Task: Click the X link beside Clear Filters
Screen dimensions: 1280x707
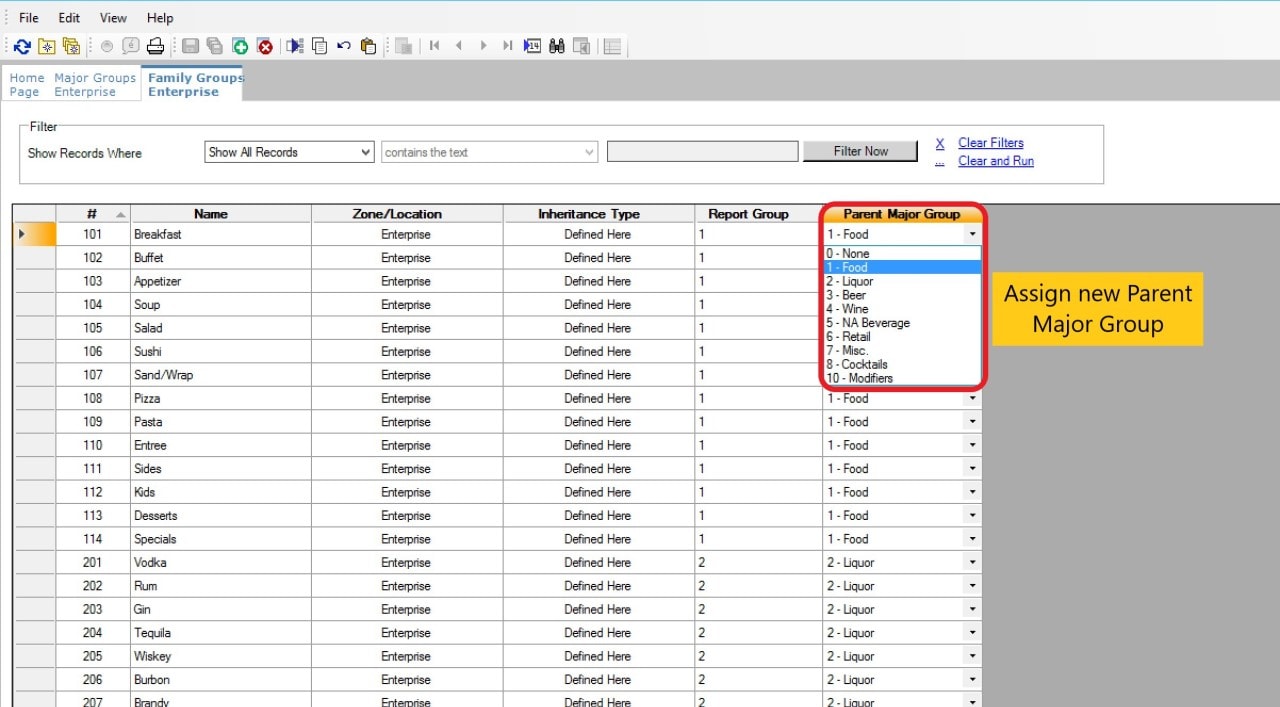Action: (x=939, y=144)
